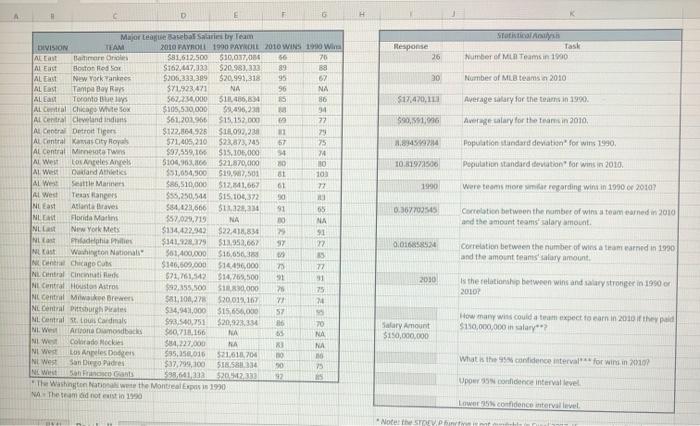
Task: Select the Los Angeles Dodgers team cell
Action: 114,352
